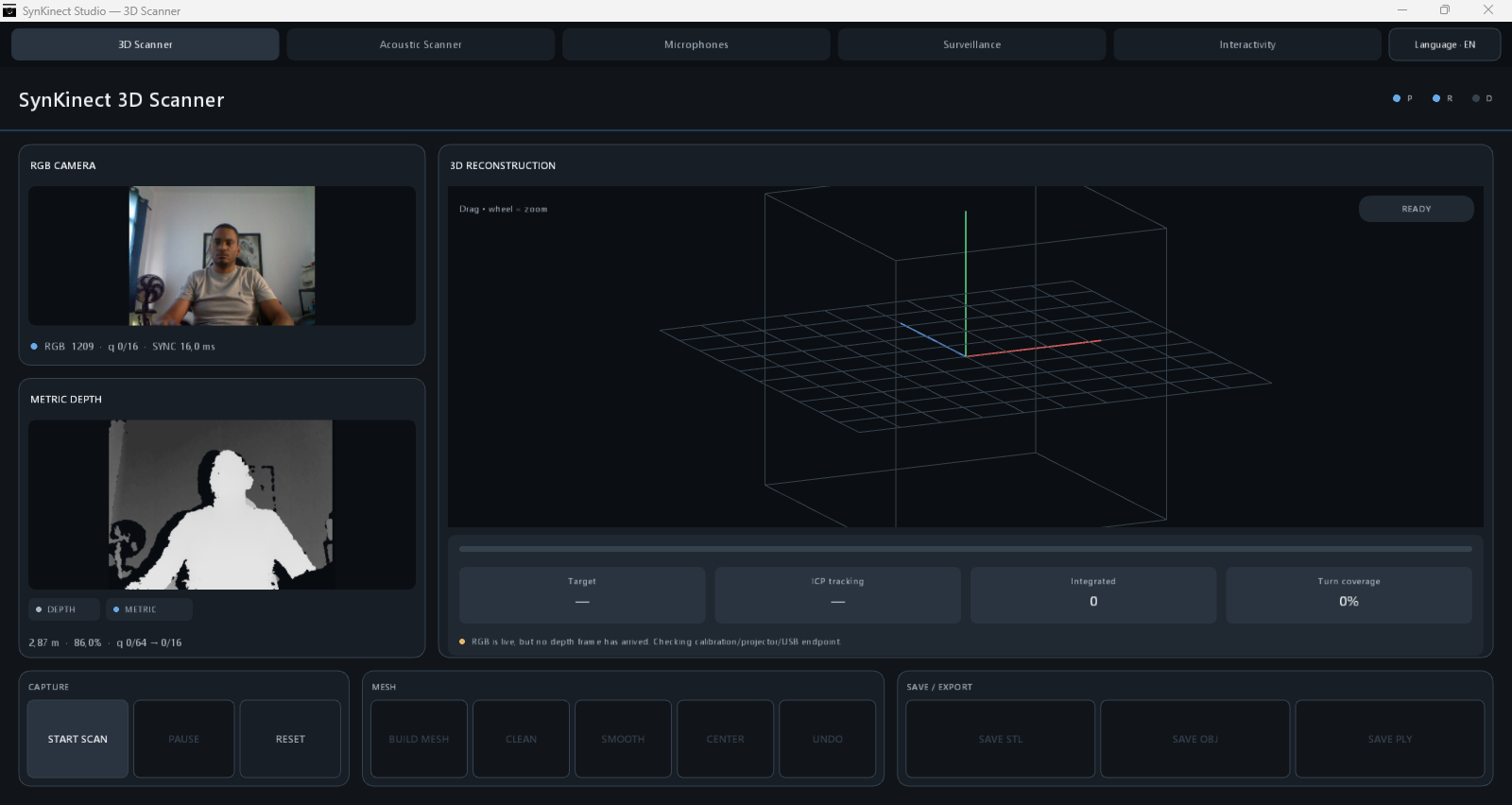This screenshot has height=805, width=1512.
Task: Click the metric depth preview image
Action: click(220, 505)
